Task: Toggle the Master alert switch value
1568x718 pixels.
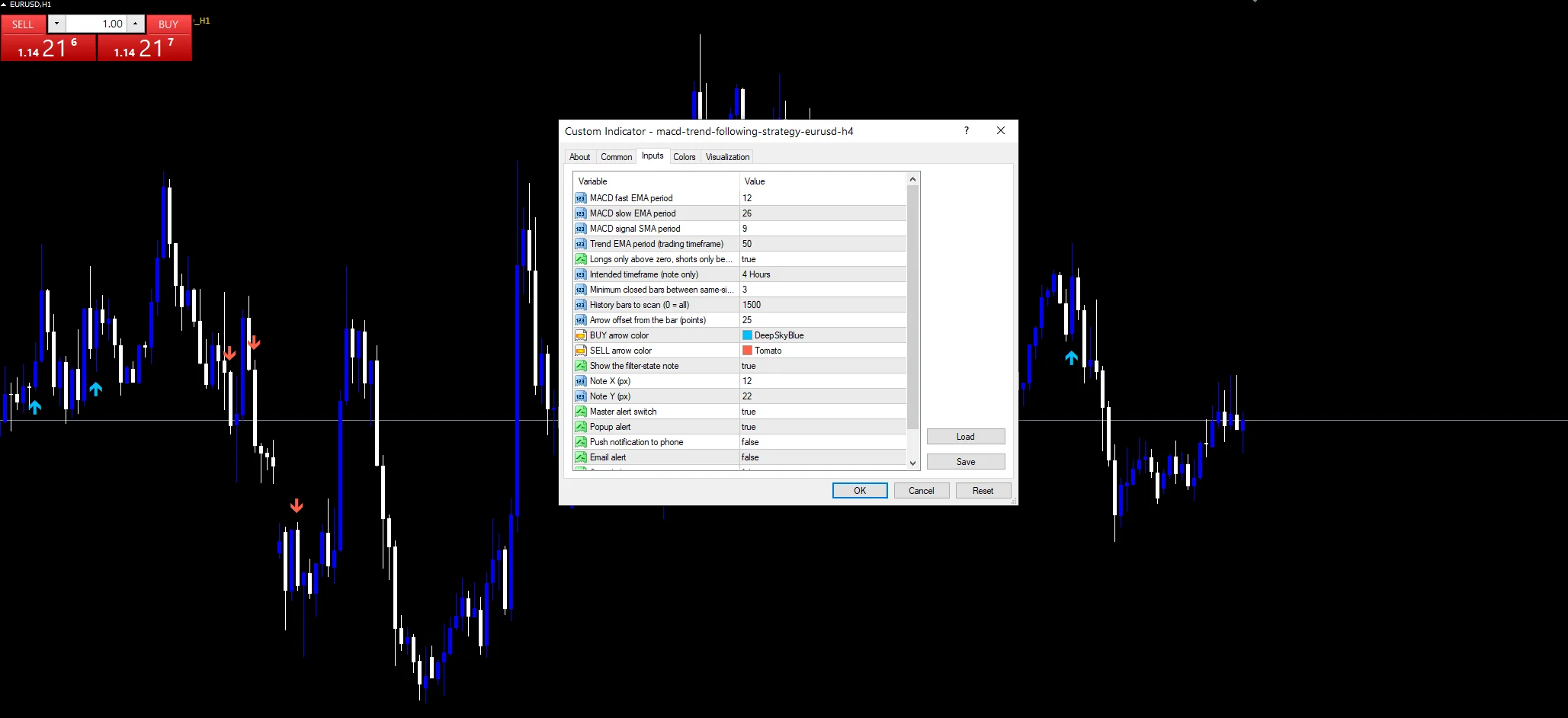Action: [x=823, y=412]
